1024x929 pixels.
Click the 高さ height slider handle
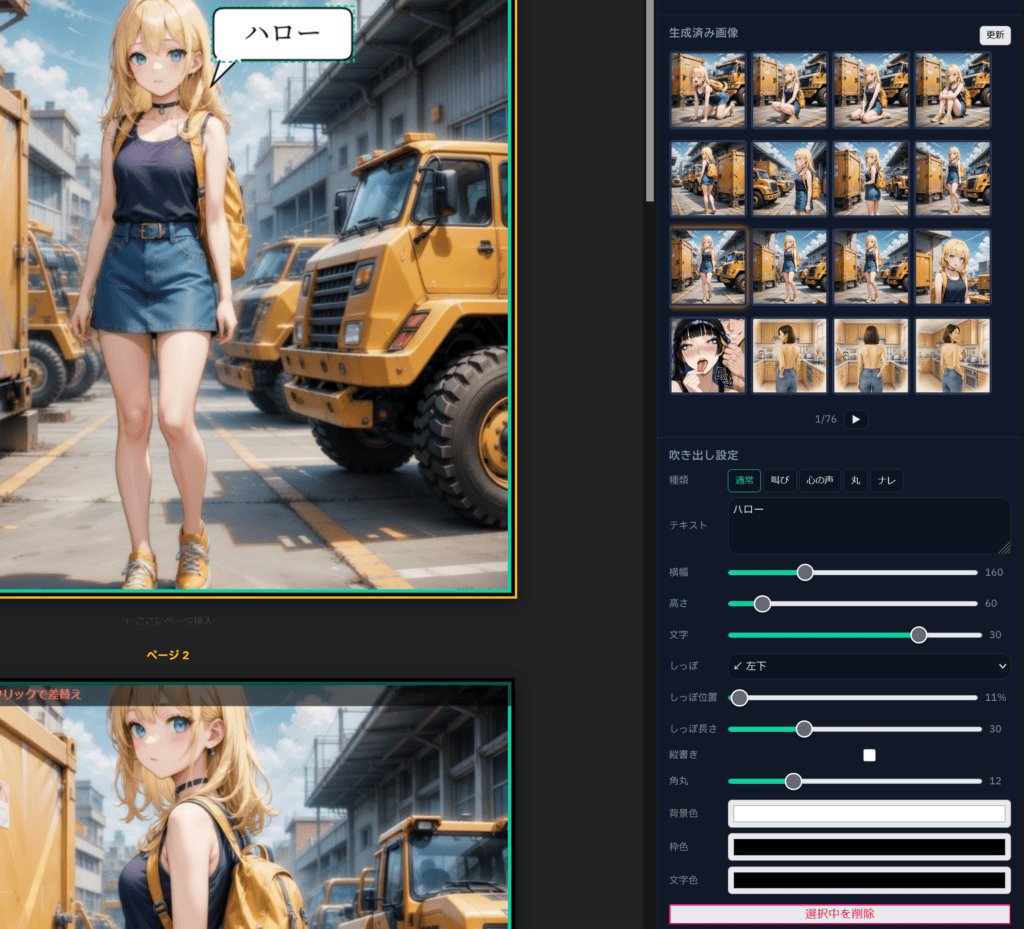[x=762, y=604]
